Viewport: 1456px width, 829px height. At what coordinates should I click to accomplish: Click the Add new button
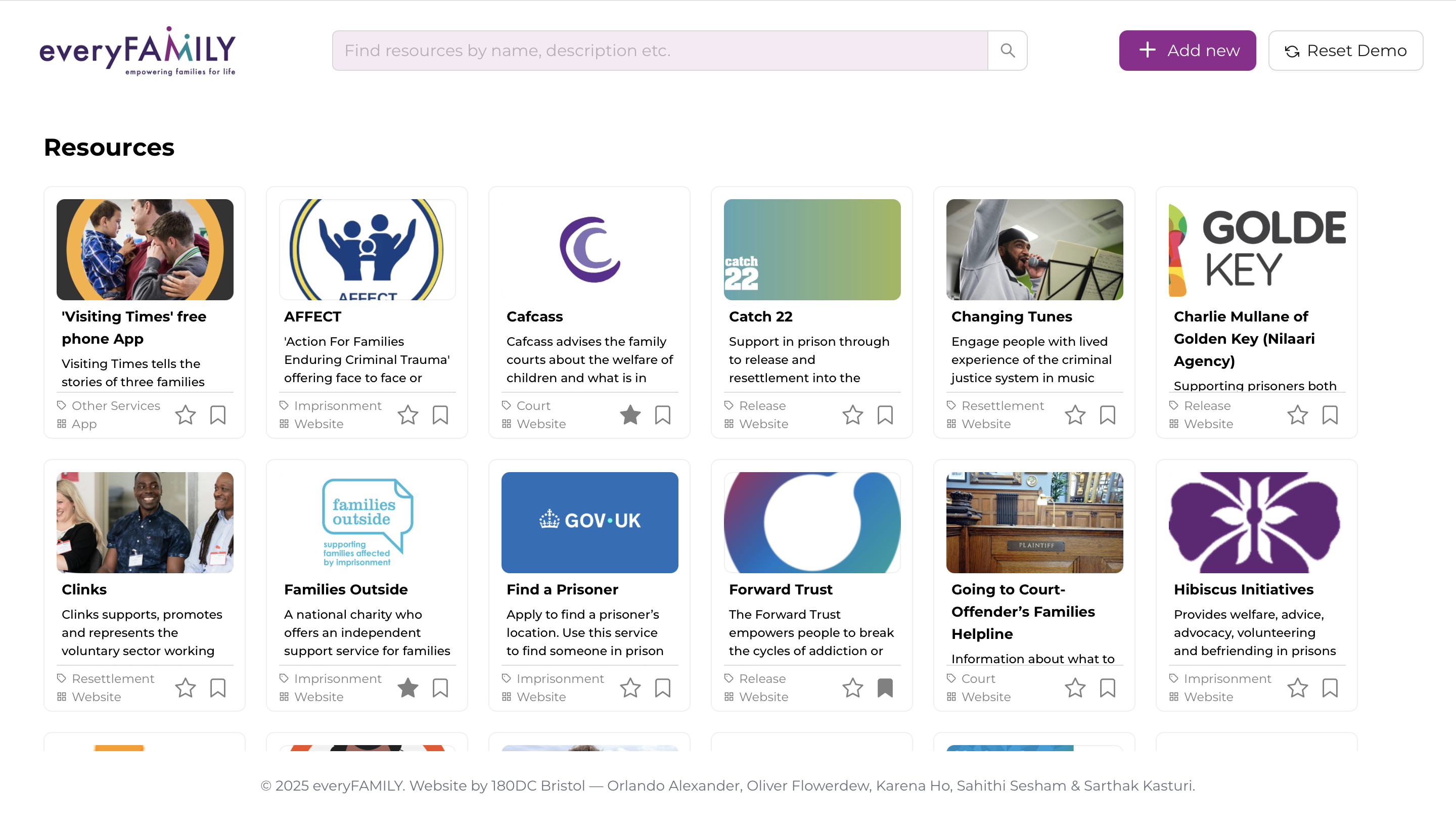1187,51
